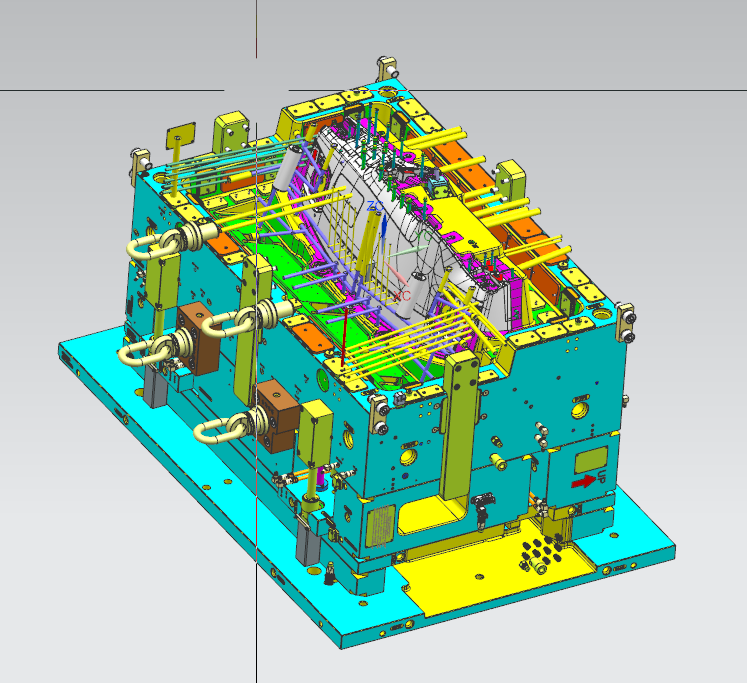
Task: Select the blue ZC axis label
Action: [375, 206]
